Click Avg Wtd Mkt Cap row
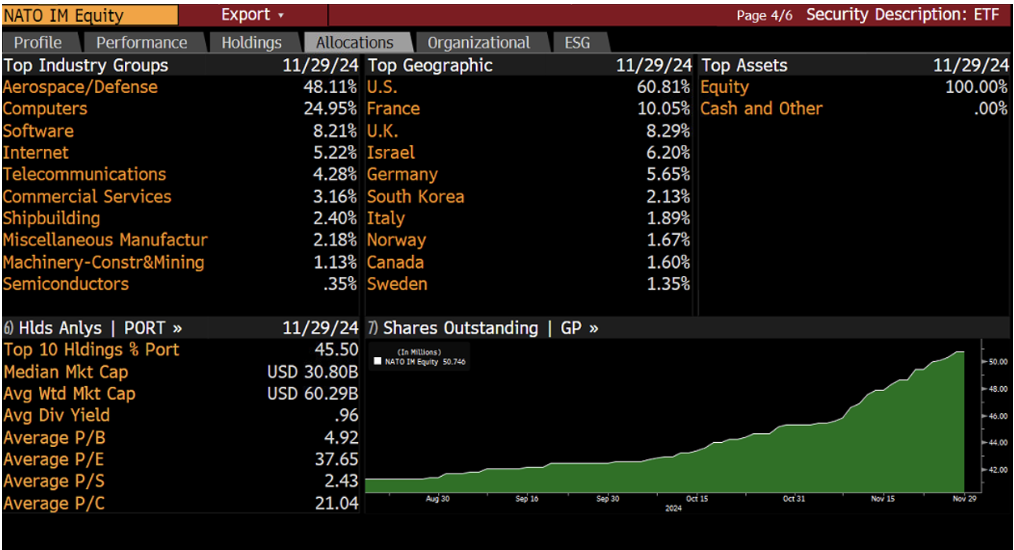Screen dimensions: 1014x550 [x=180, y=394]
